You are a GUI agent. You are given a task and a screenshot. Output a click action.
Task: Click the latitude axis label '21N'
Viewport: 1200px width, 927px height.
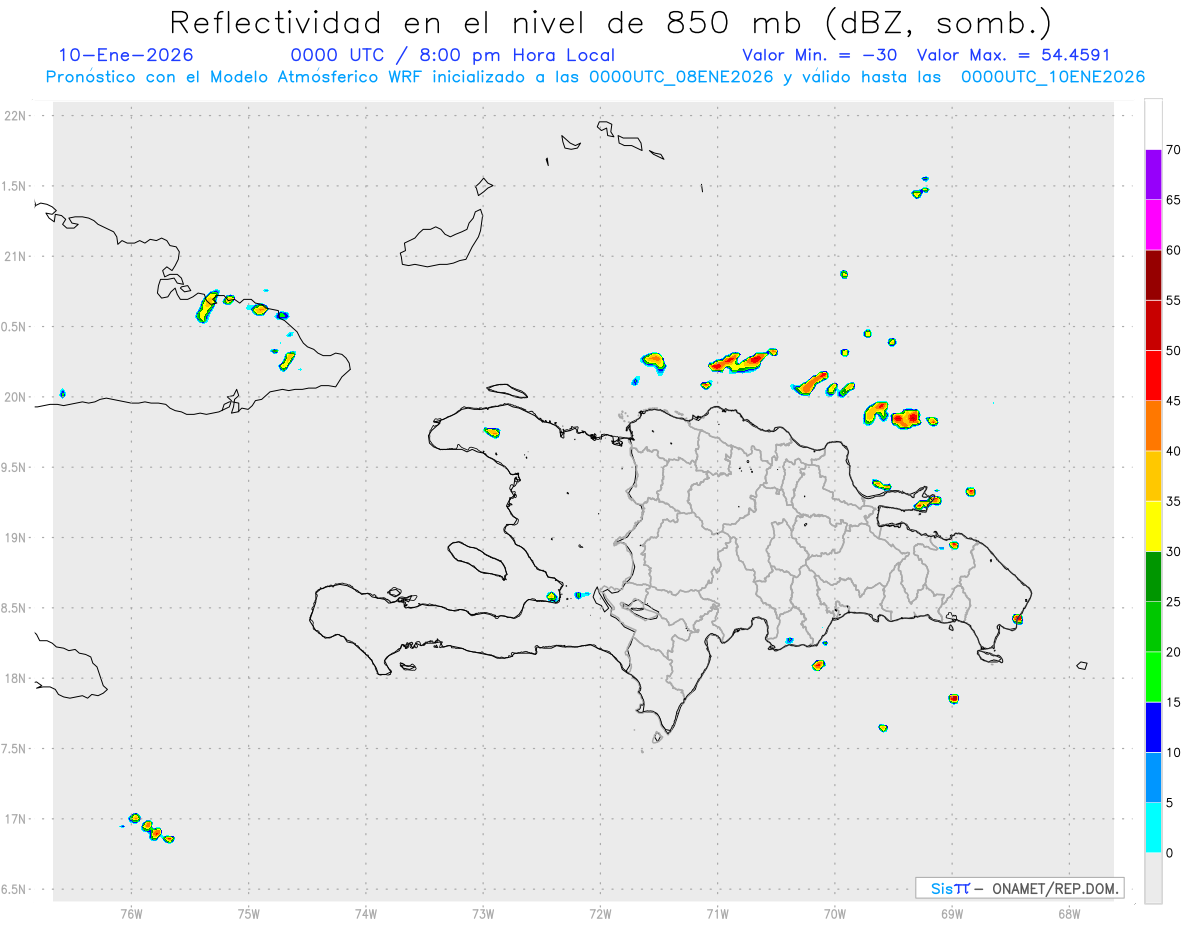[x=17, y=257]
